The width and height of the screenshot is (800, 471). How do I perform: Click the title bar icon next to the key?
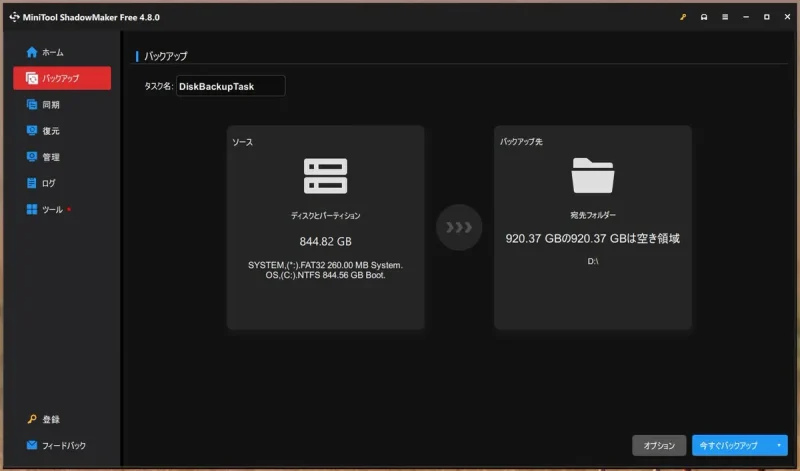(x=704, y=17)
